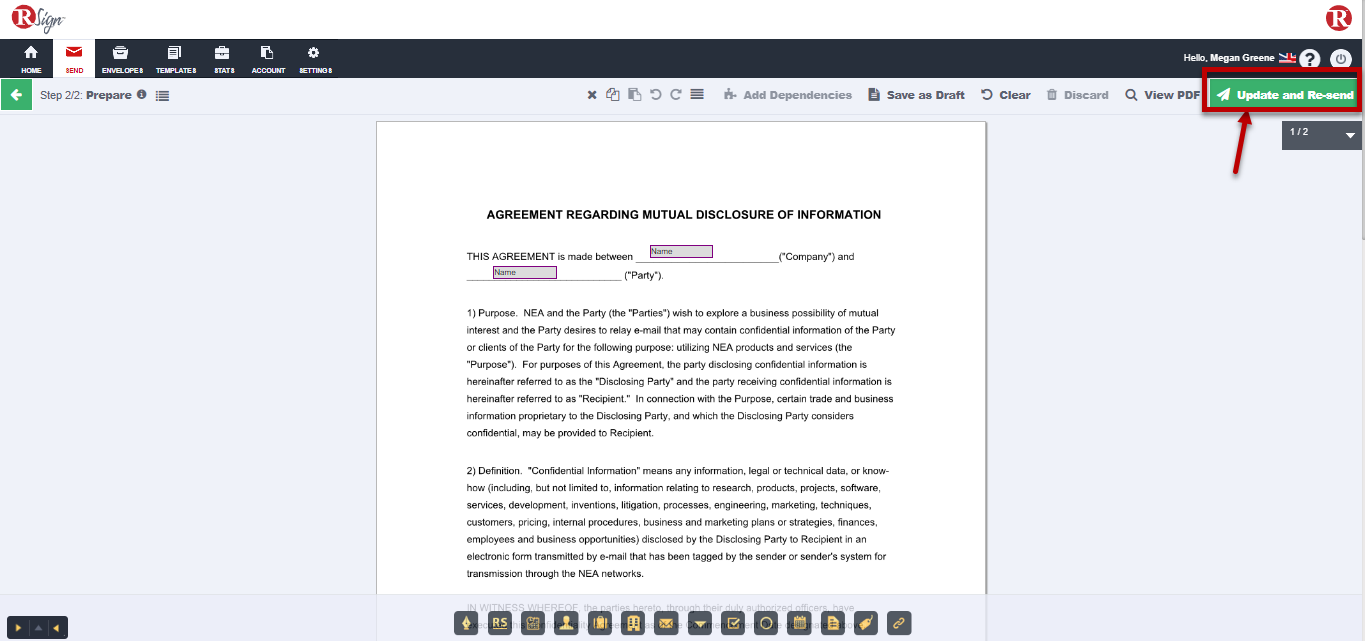Click the undo arrow icon
Screen dimensions: 1365x641
pyautogui.click(x=655, y=95)
